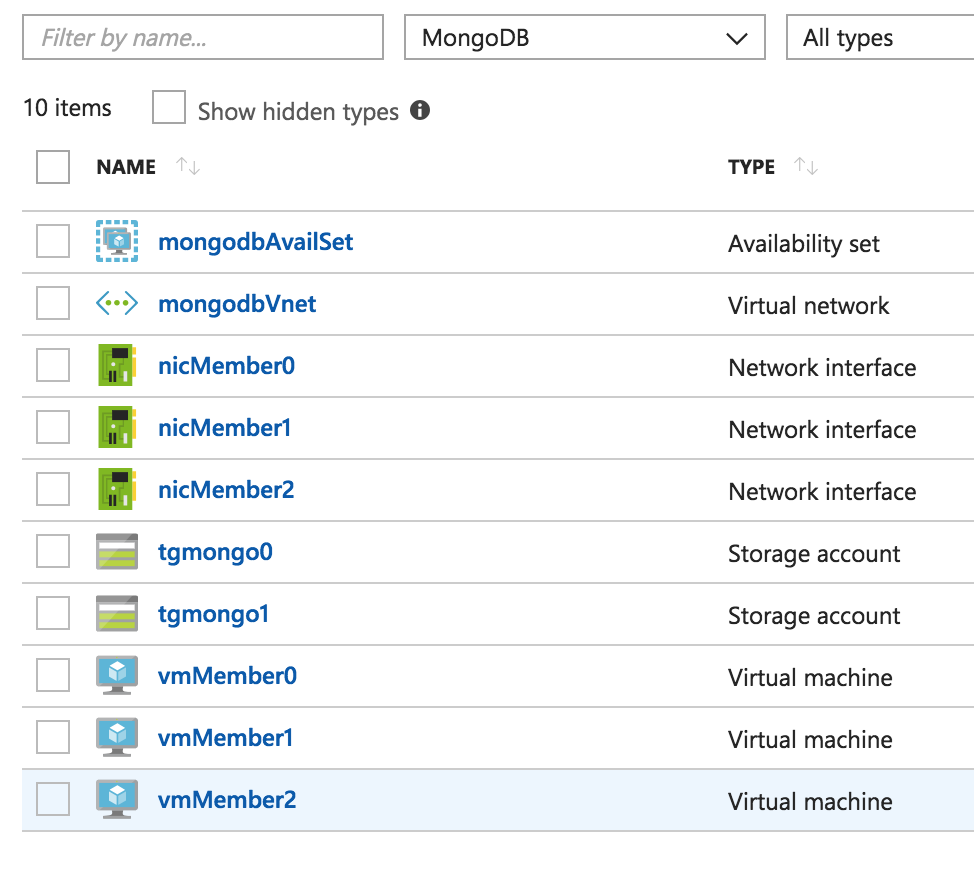
Task: Mark the vmMember0 row checkbox
Action: coord(53,675)
